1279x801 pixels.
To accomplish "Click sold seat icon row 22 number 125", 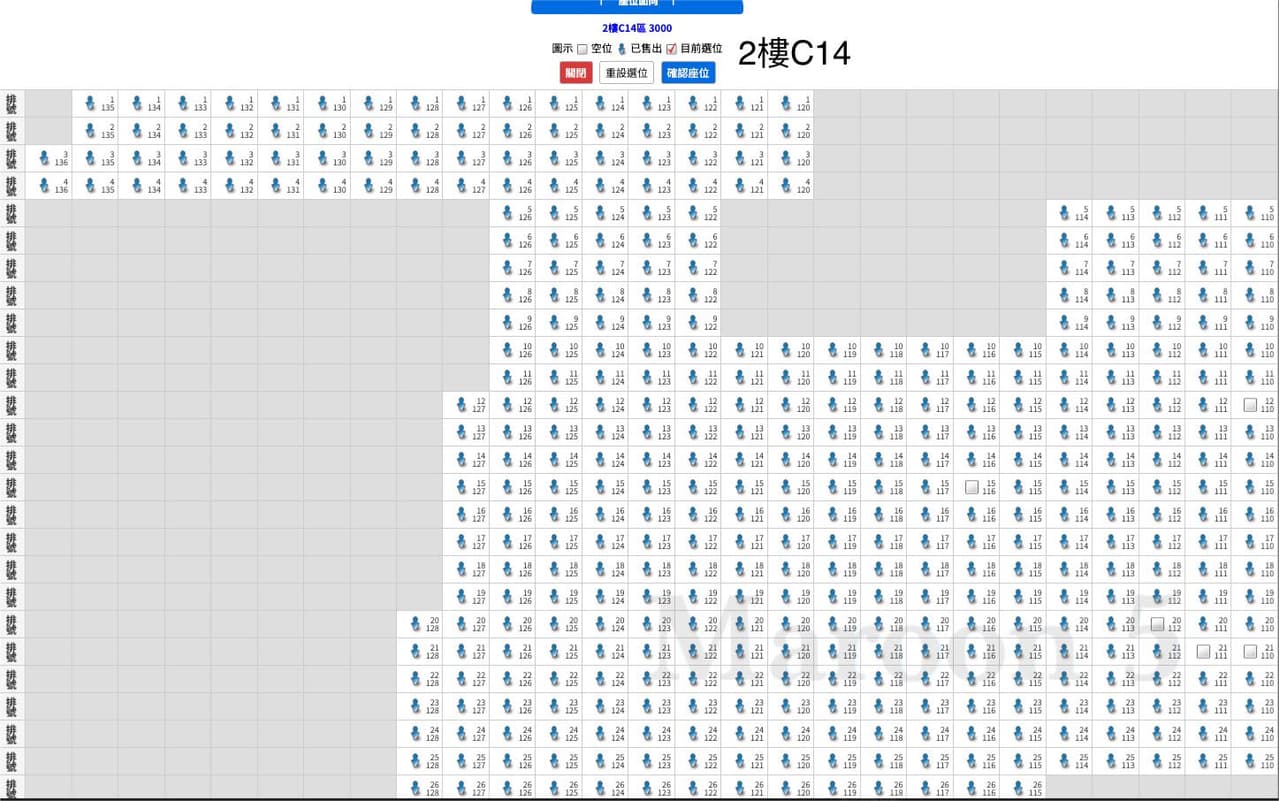I will click(x=555, y=679).
